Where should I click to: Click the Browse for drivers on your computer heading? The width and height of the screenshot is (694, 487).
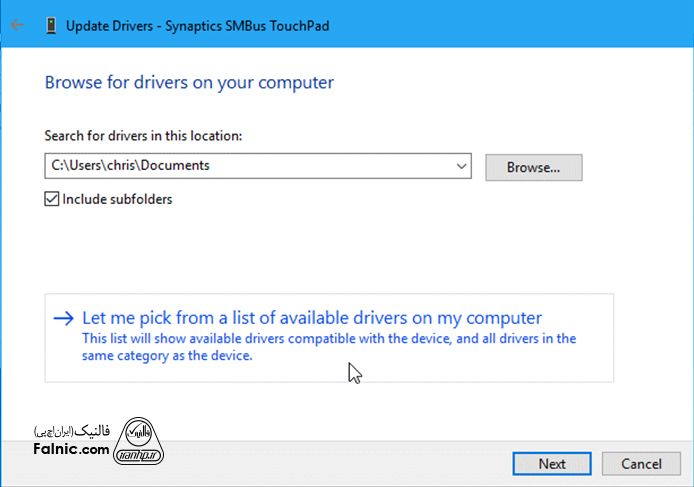coord(189,82)
